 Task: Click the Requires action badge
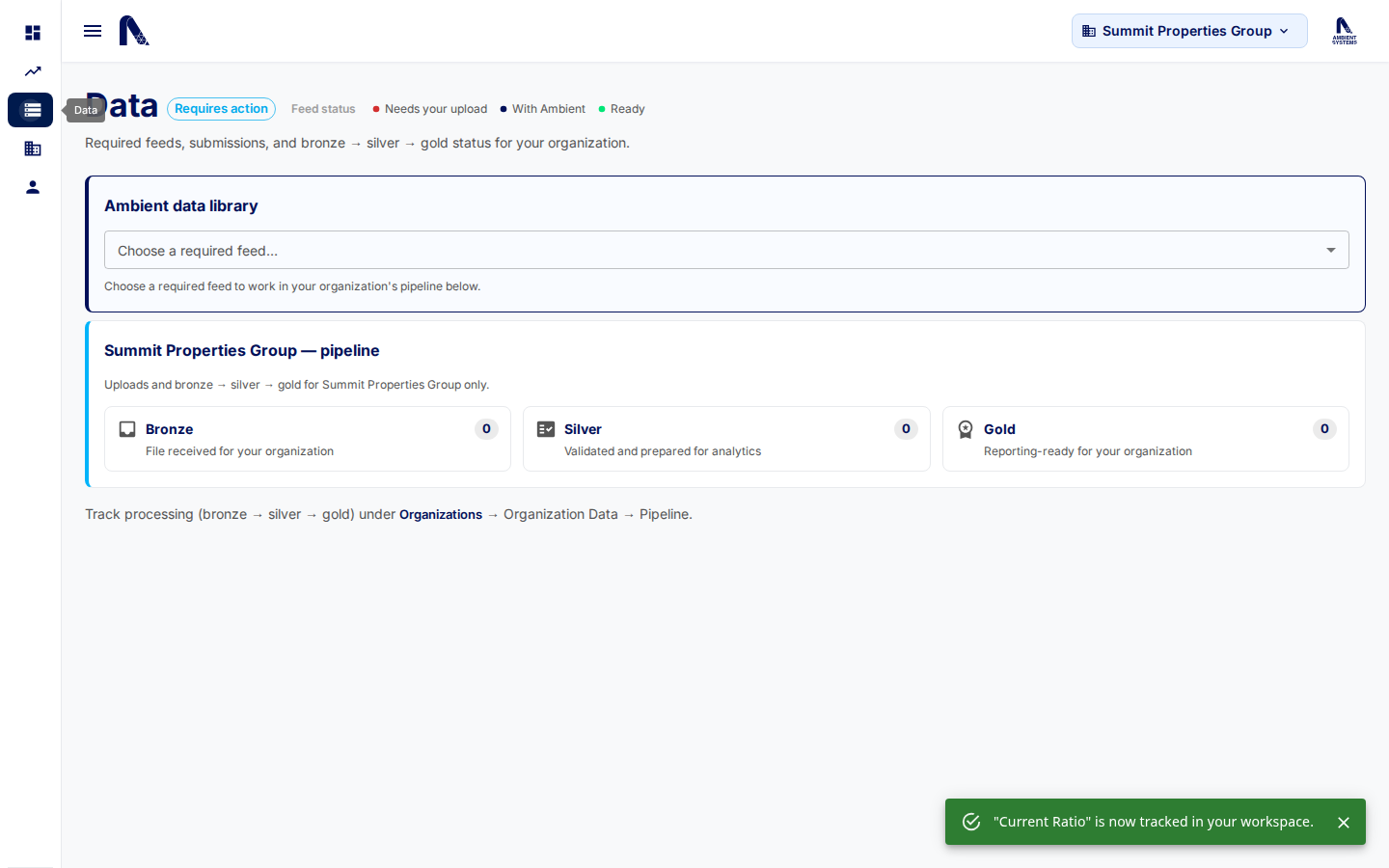coord(221,109)
